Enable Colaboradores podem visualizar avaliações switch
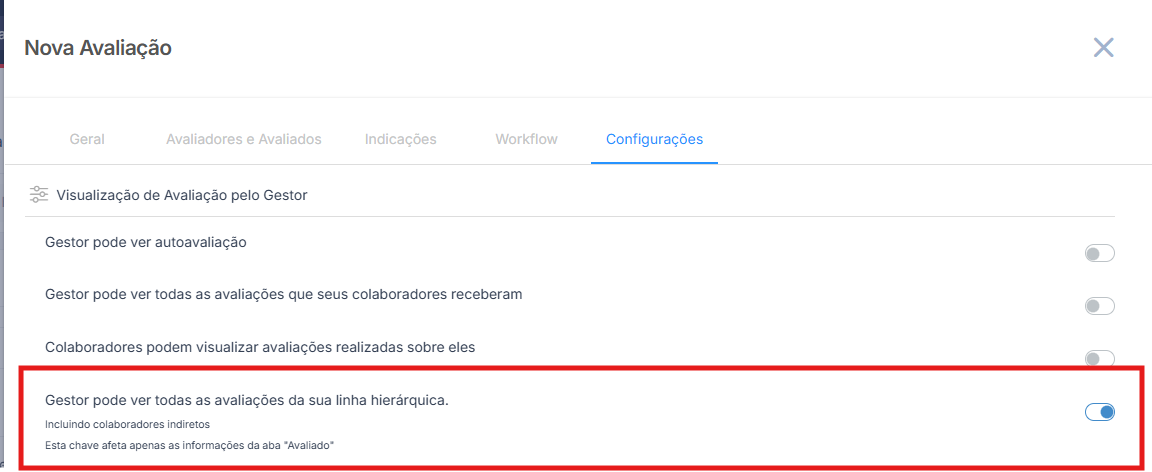This screenshot has height=472, width=1152. coord(1099,358)
